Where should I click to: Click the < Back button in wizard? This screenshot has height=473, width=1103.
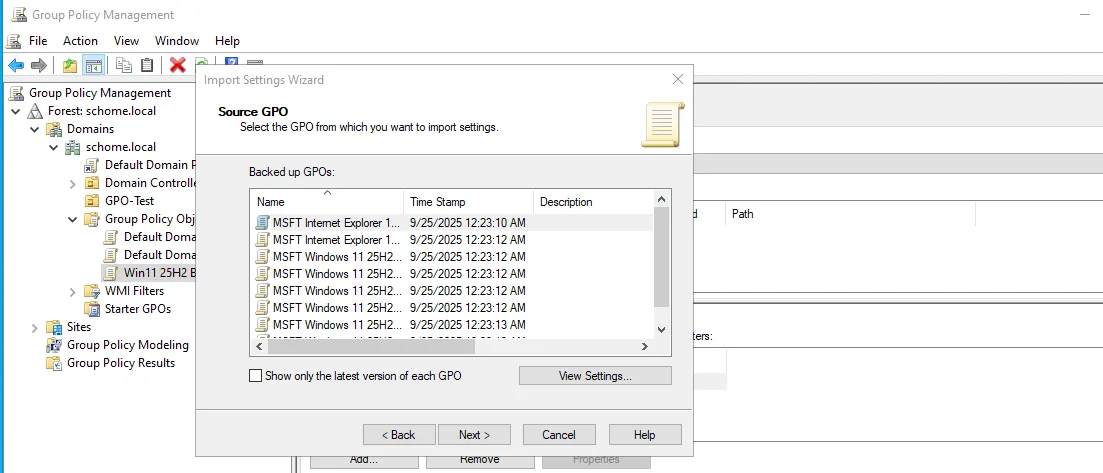[399, 435]
